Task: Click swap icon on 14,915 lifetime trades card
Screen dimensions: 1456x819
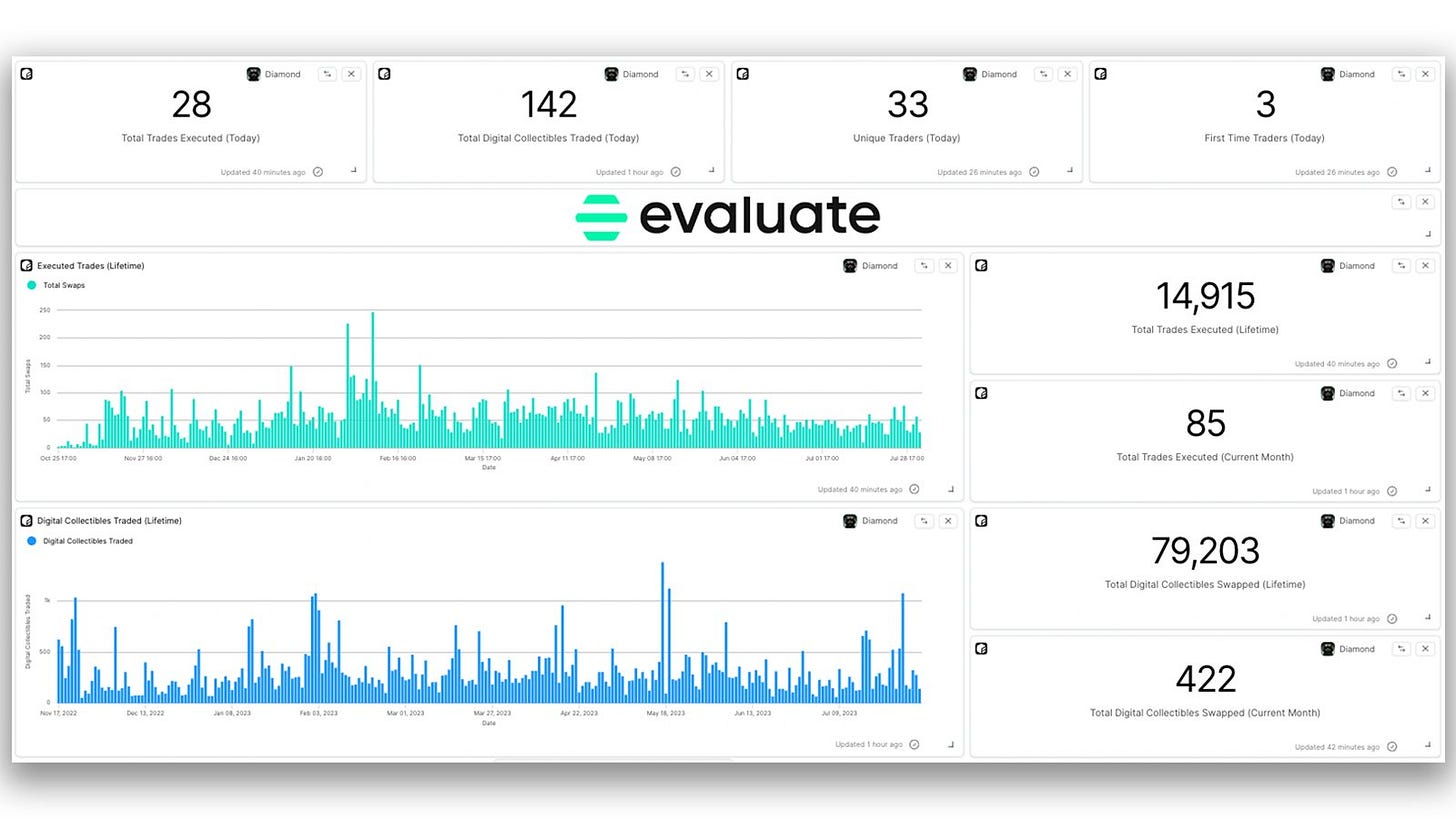Action: click(1402, 266)
